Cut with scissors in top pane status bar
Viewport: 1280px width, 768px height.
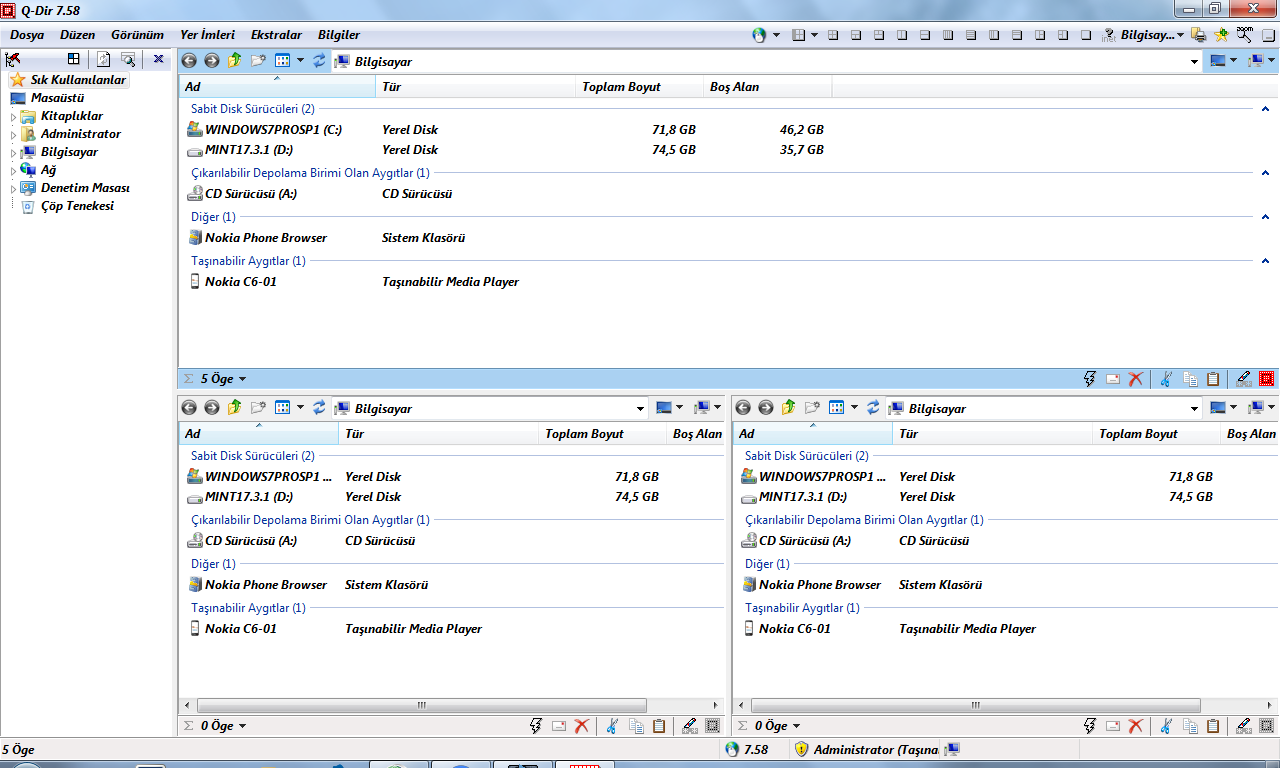pos(1166,379)
